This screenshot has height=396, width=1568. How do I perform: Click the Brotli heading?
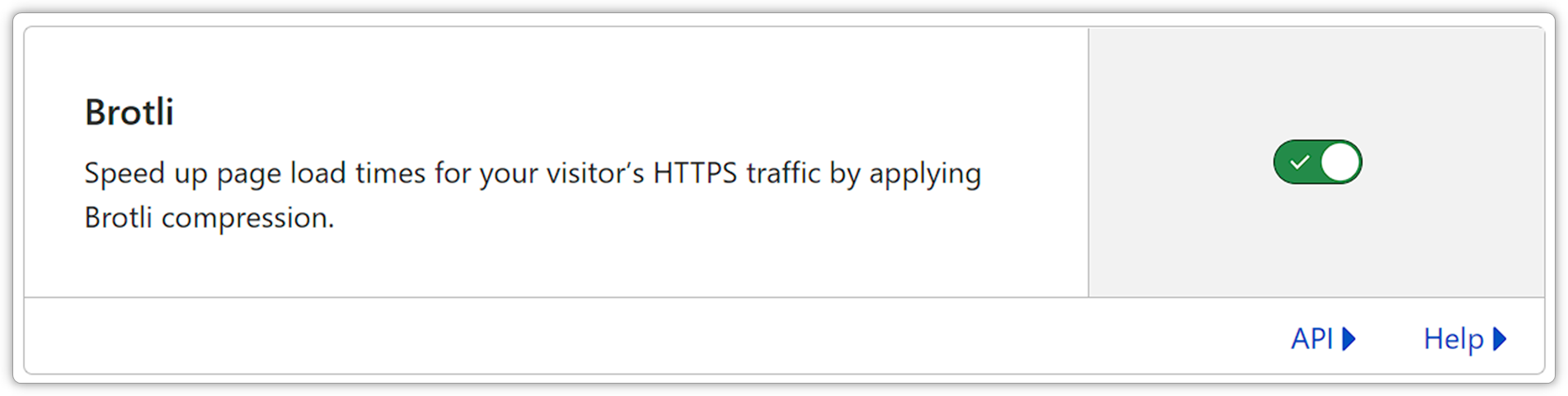tap(129, 112)
